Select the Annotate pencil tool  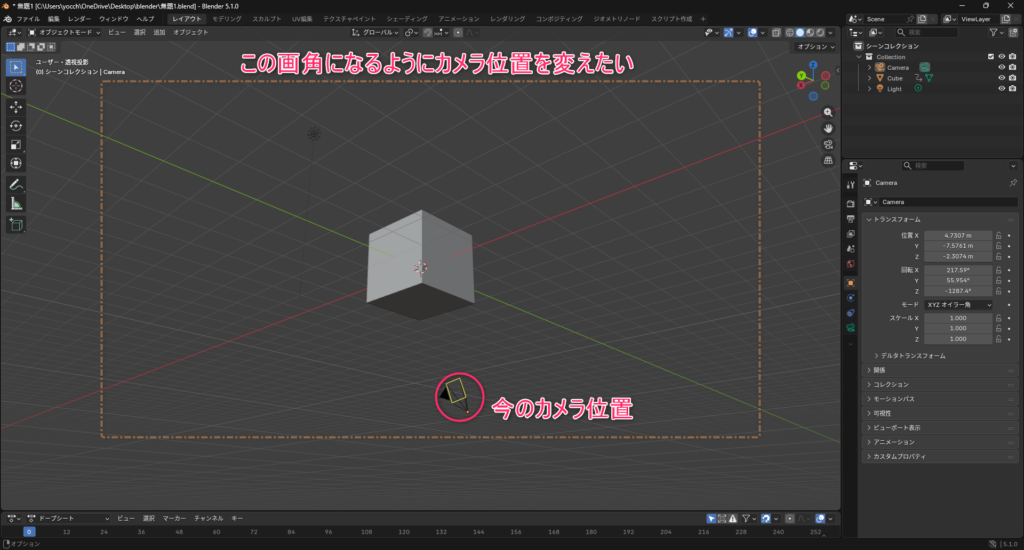[16, 184]
